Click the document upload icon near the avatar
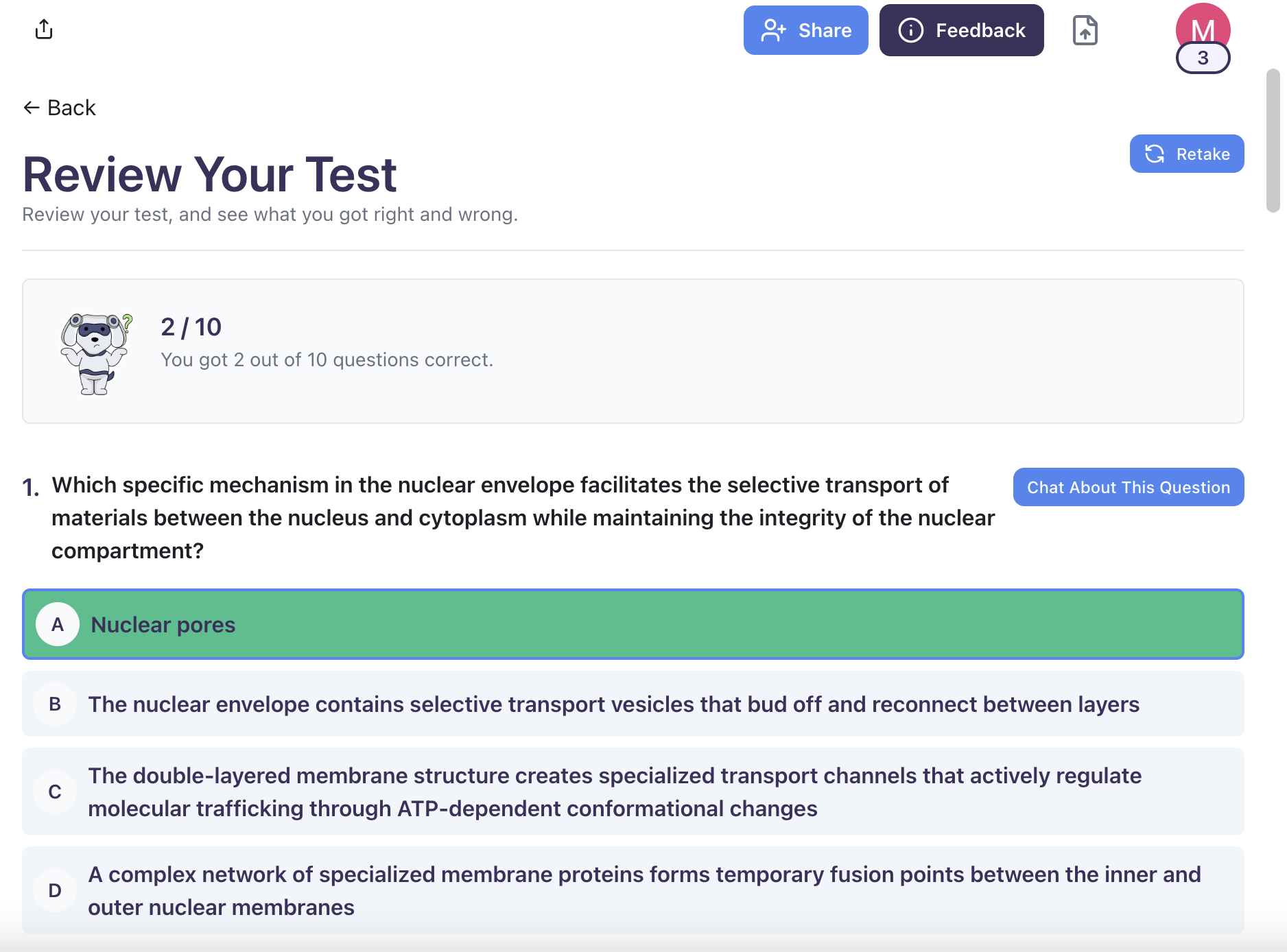1287x952 pixels. coord(1085,30)
